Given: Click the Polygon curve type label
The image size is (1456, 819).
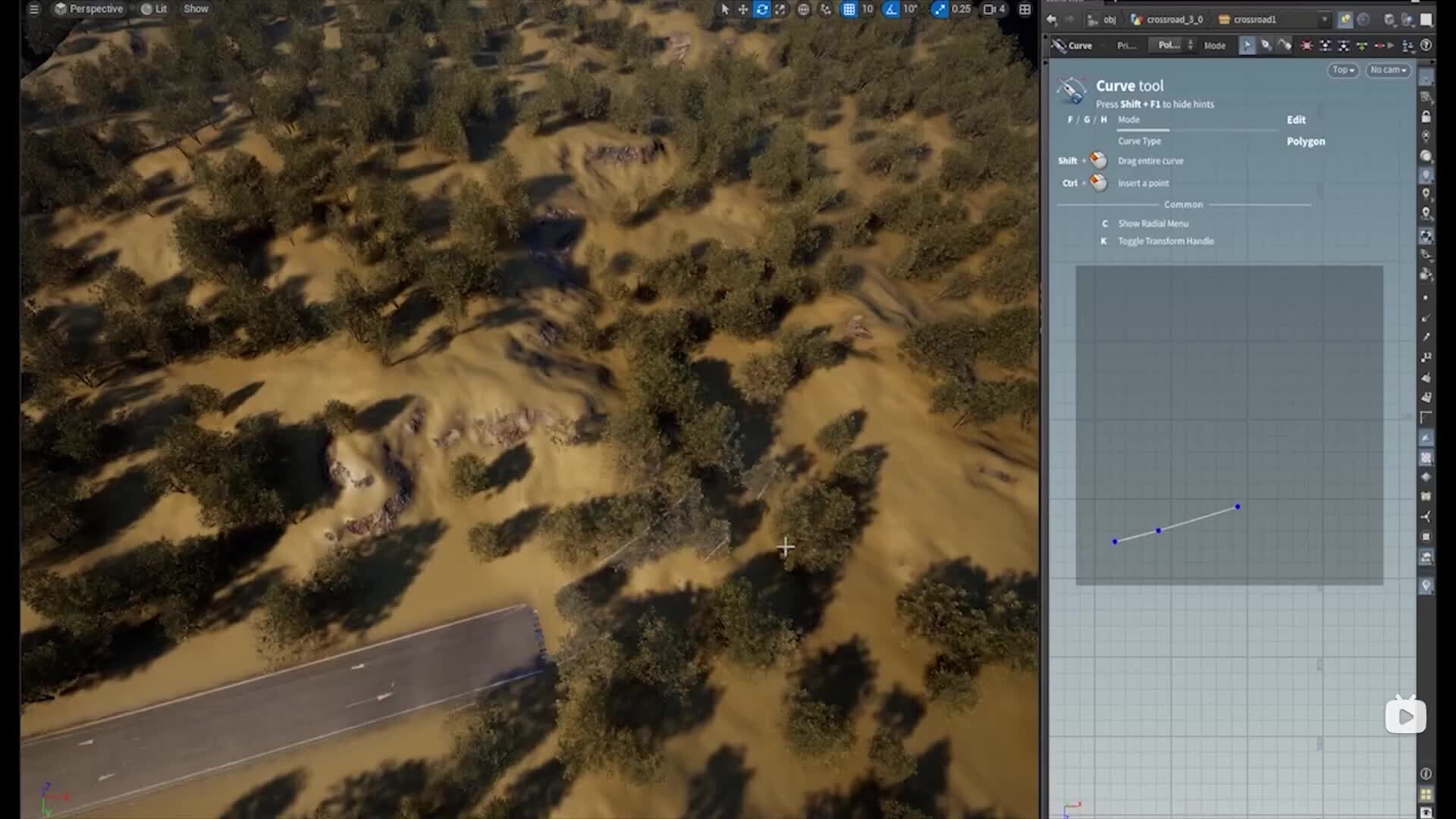Looking at the screenshot, I should click(x=1306, y=141).
